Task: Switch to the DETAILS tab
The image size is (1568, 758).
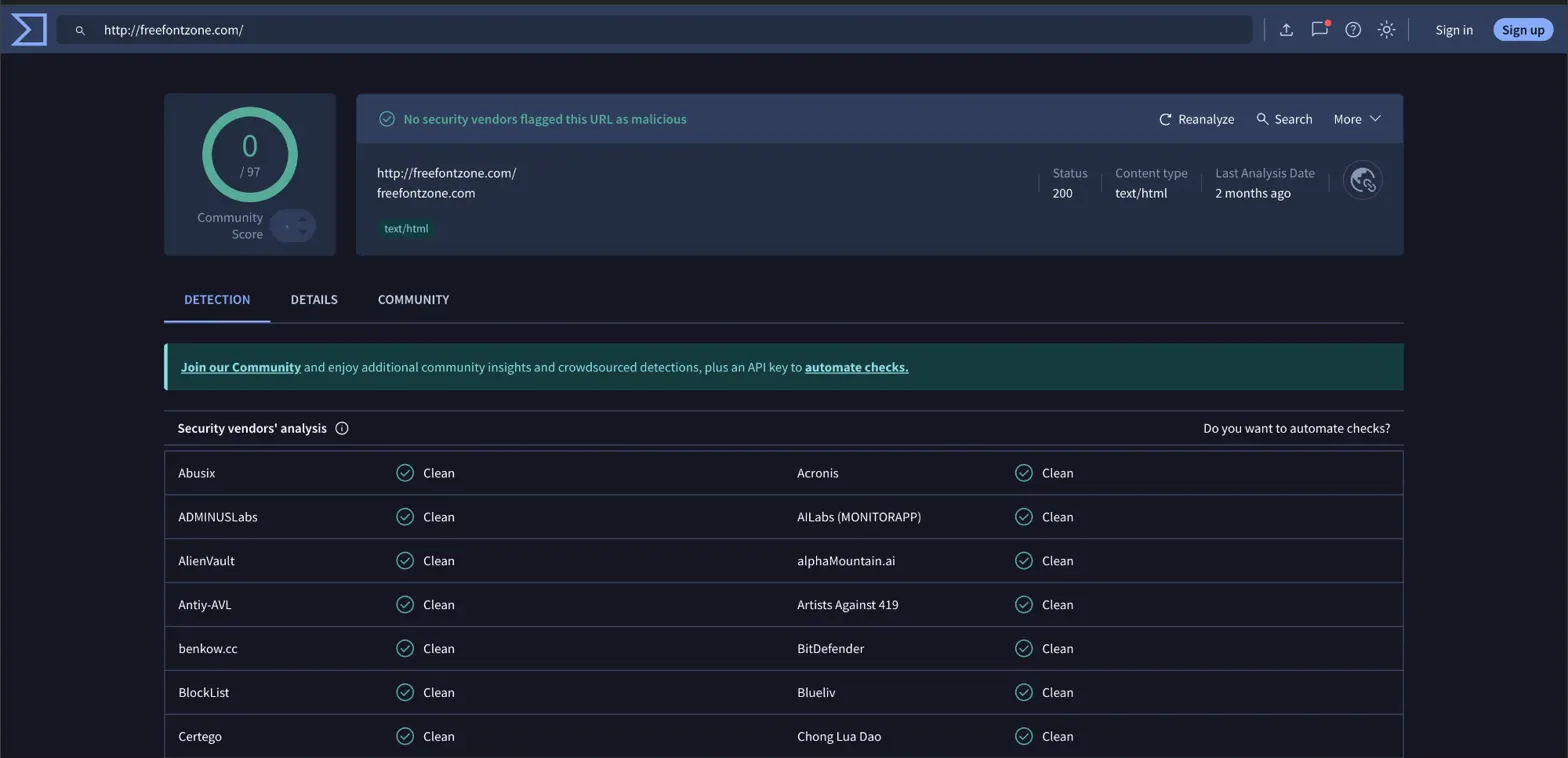Action: (x=314, y=300)
